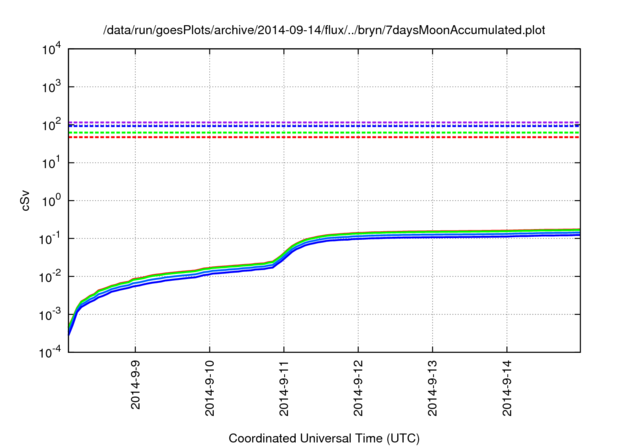The image size is (640, 448).
Task: Click the 10^-4 y-axis tick label
Action: pos(51,352)
